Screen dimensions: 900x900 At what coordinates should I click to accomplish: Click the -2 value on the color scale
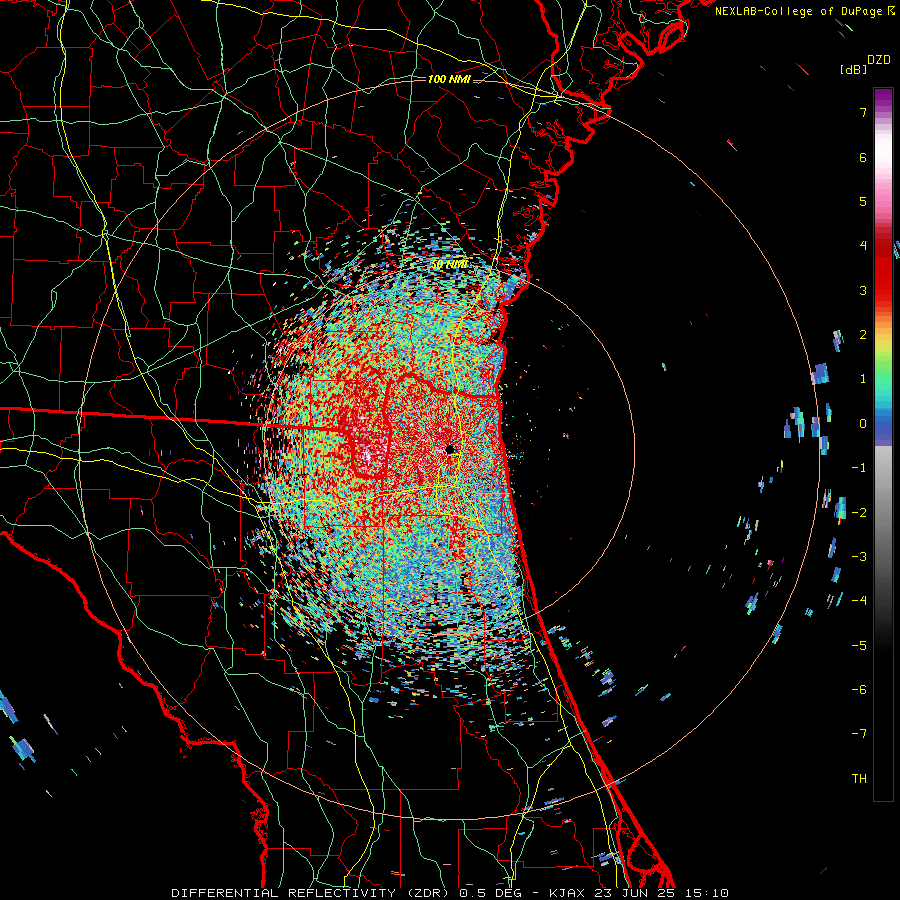coord(859,513)
